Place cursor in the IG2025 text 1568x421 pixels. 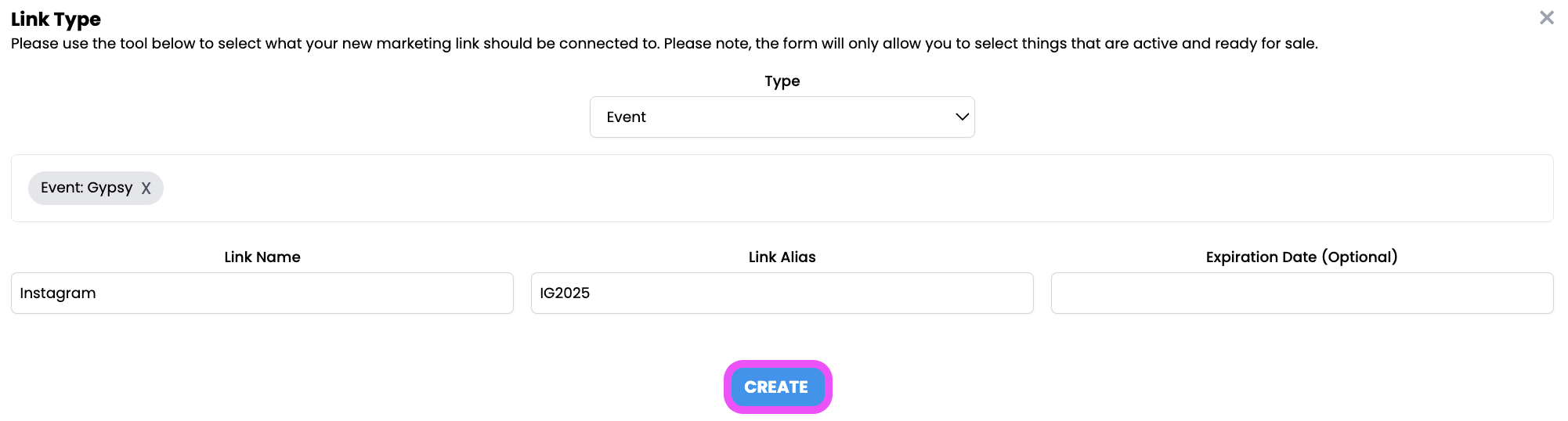click(565, 293)
